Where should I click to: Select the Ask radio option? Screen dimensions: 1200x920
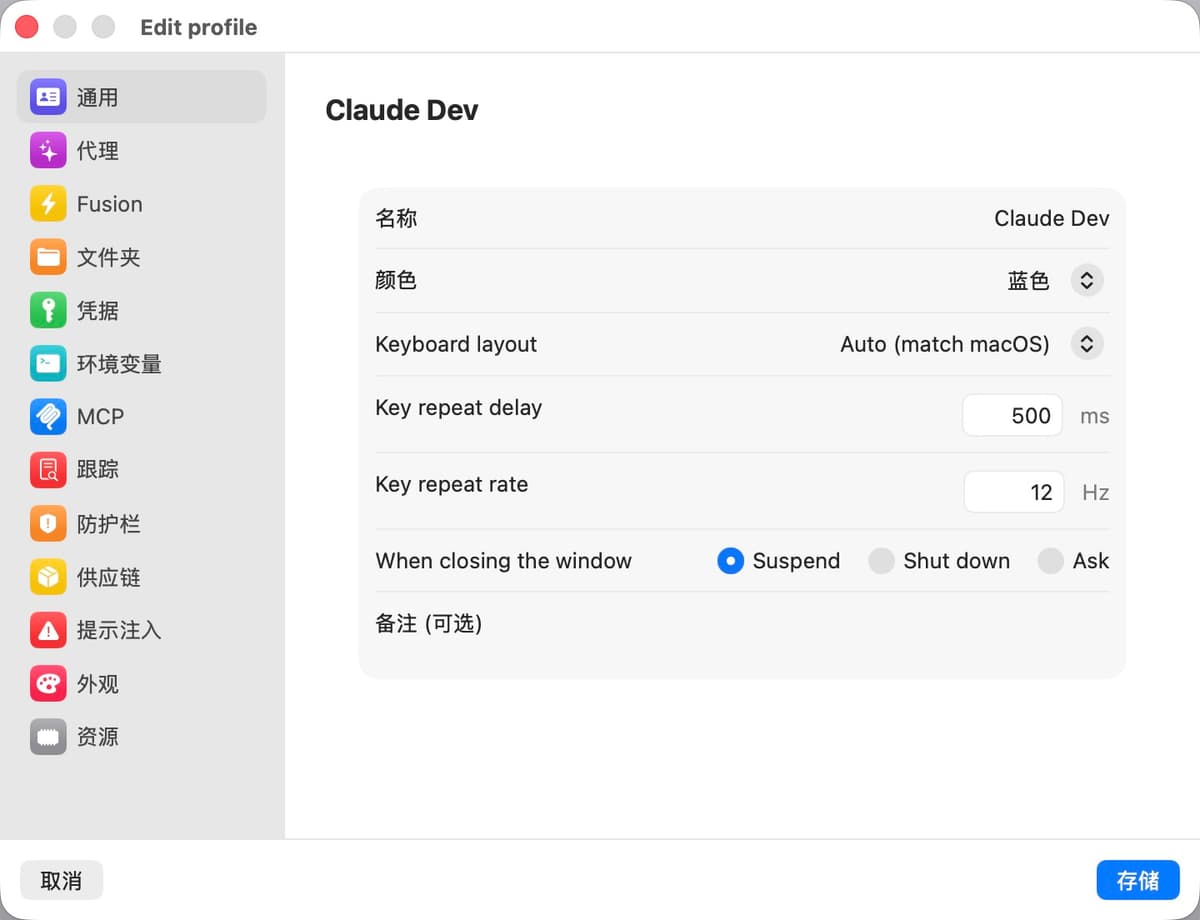coord(1050,561)
